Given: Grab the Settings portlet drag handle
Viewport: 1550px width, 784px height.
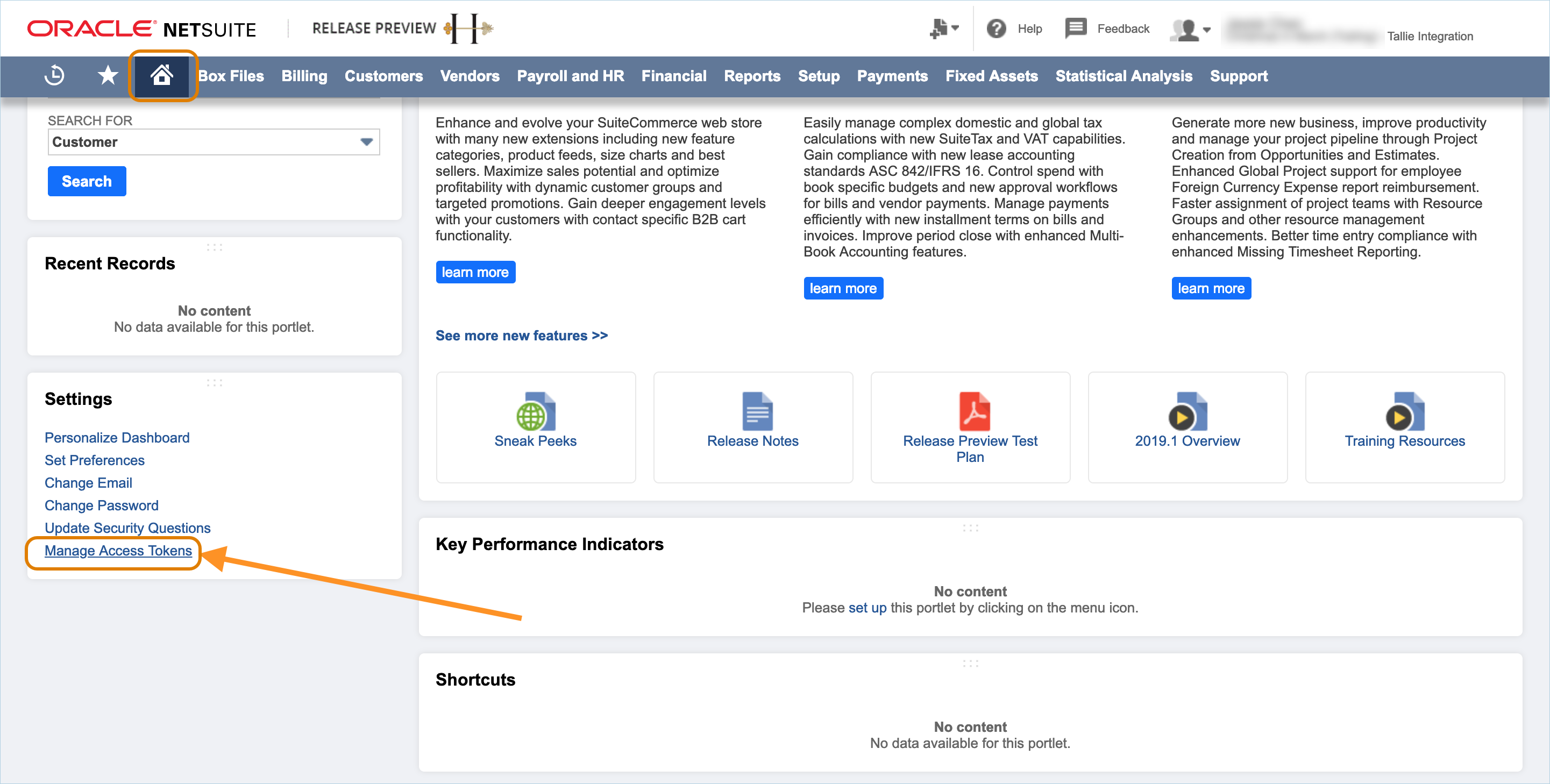Looking at the screenshot, I should tap(214, 383).
